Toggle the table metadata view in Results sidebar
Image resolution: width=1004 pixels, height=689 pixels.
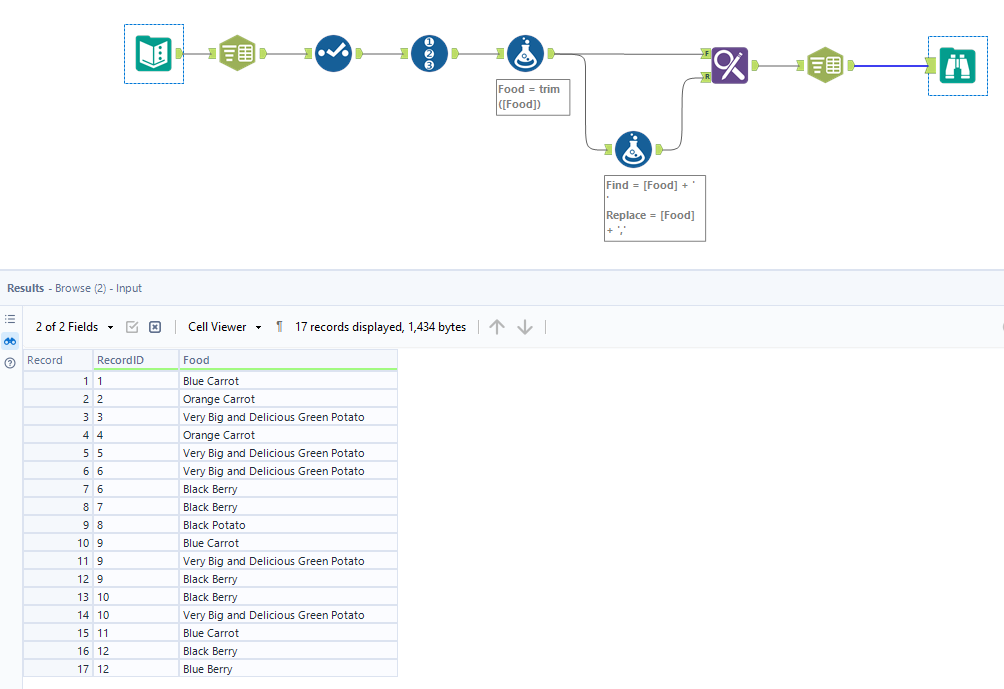(10, 318)
